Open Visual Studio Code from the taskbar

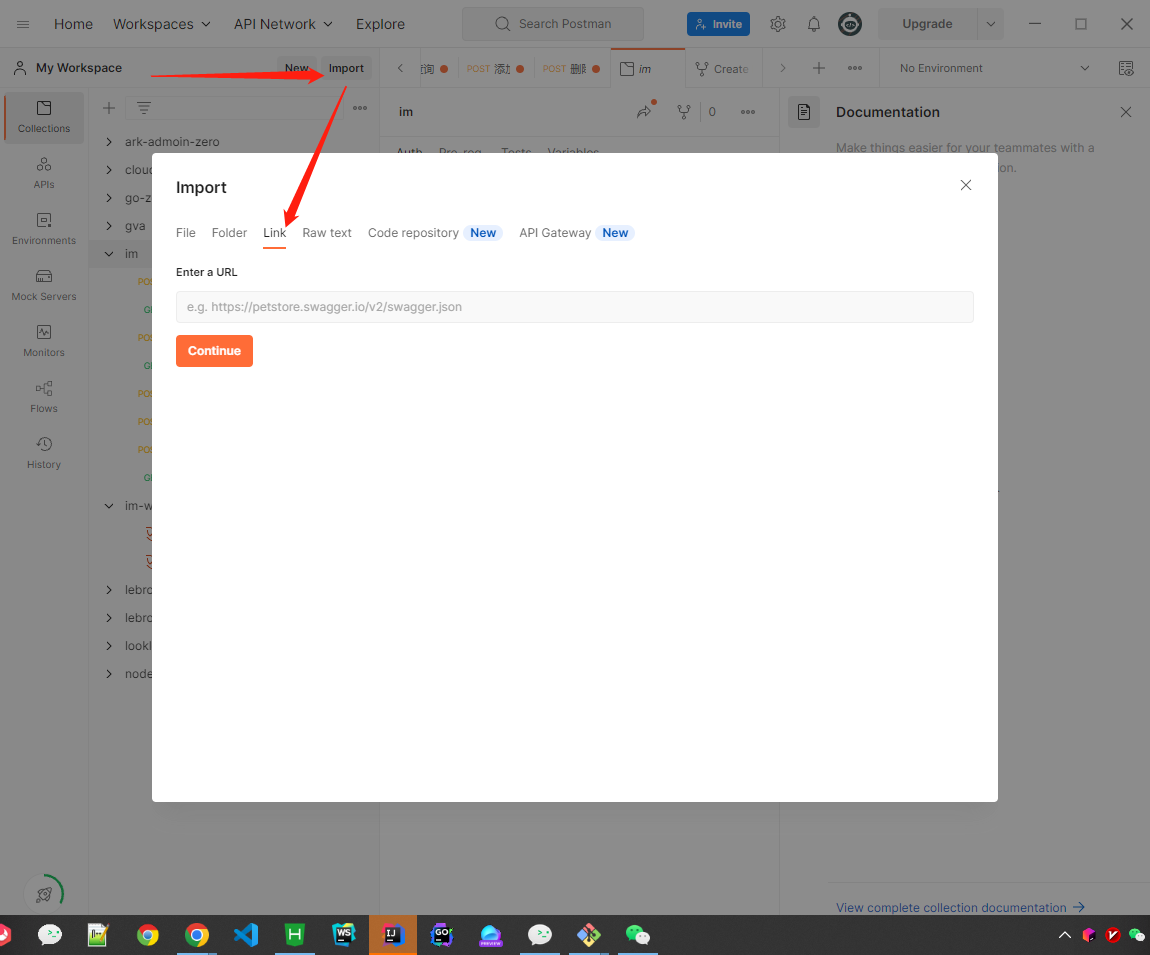tap(246, 934)
